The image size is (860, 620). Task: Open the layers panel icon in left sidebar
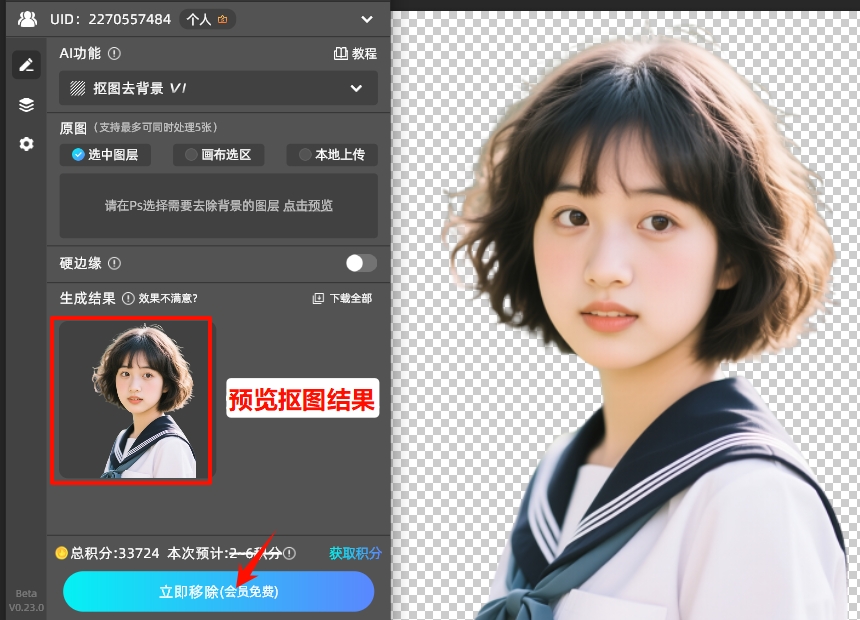click(x=26, y=104)
